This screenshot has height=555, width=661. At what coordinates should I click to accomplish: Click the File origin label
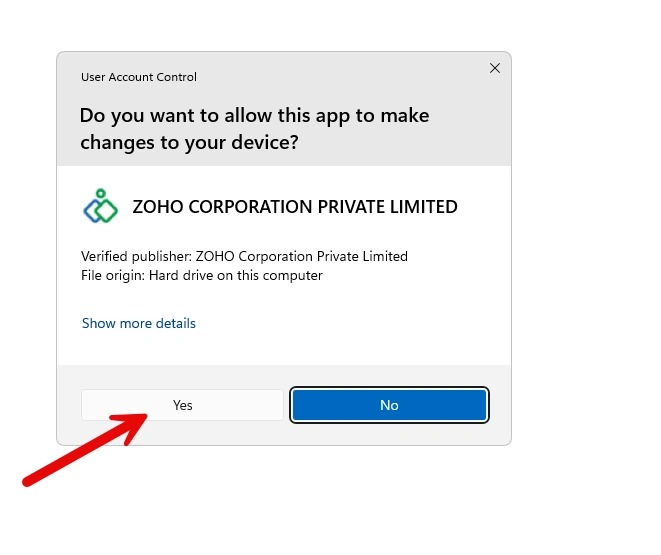pyautogui.click(x=112, y=275)
